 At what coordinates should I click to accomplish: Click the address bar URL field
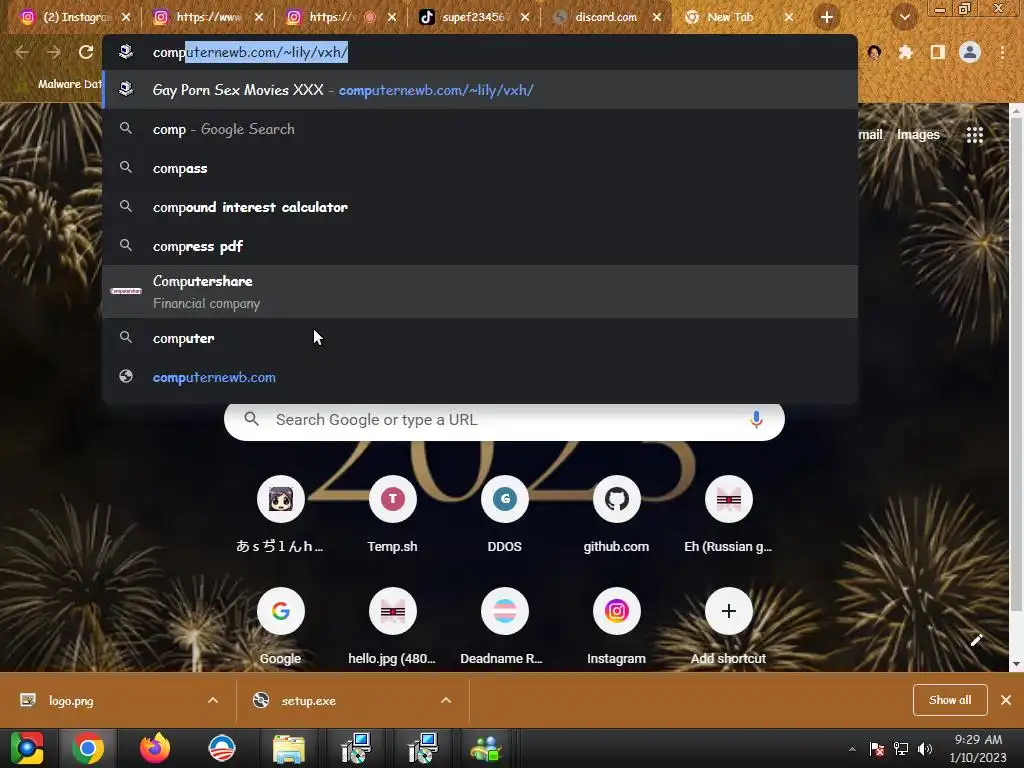tap(480, 52)
